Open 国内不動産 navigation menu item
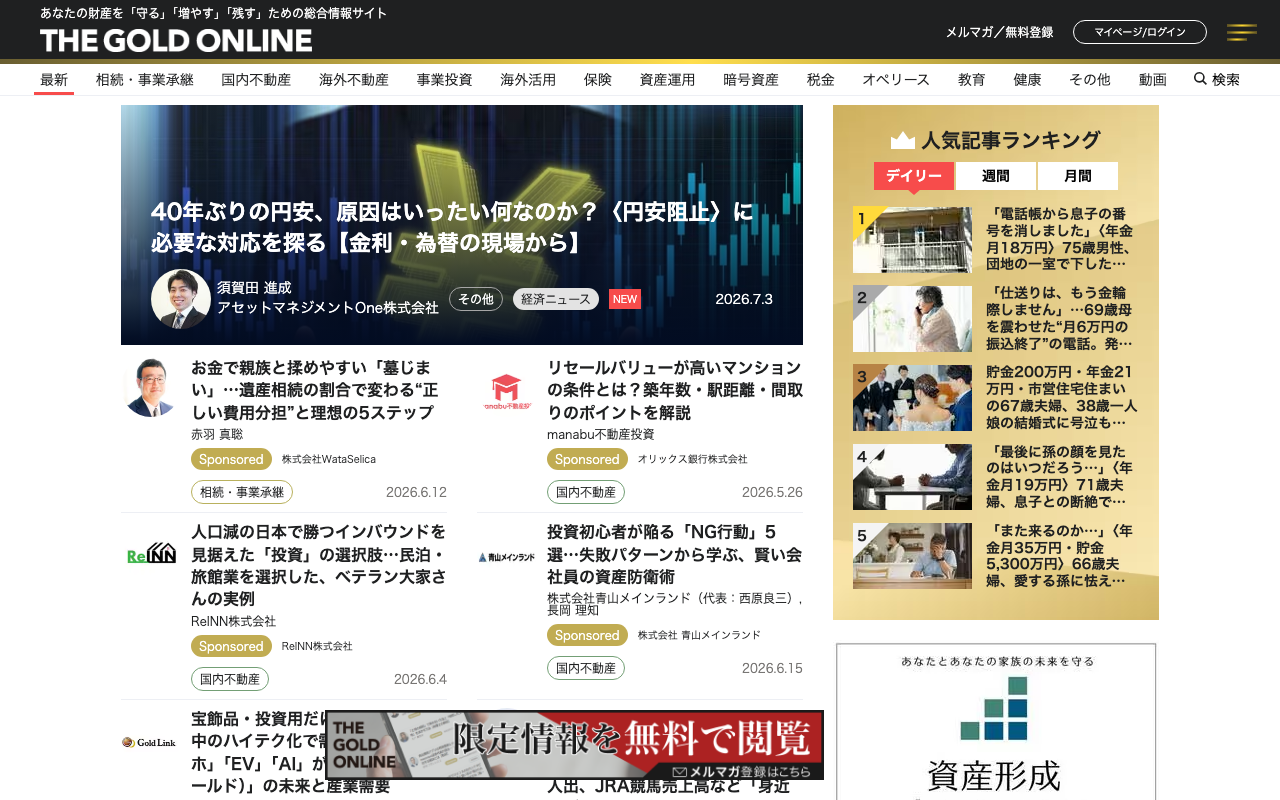 click(x=256, y=80)
